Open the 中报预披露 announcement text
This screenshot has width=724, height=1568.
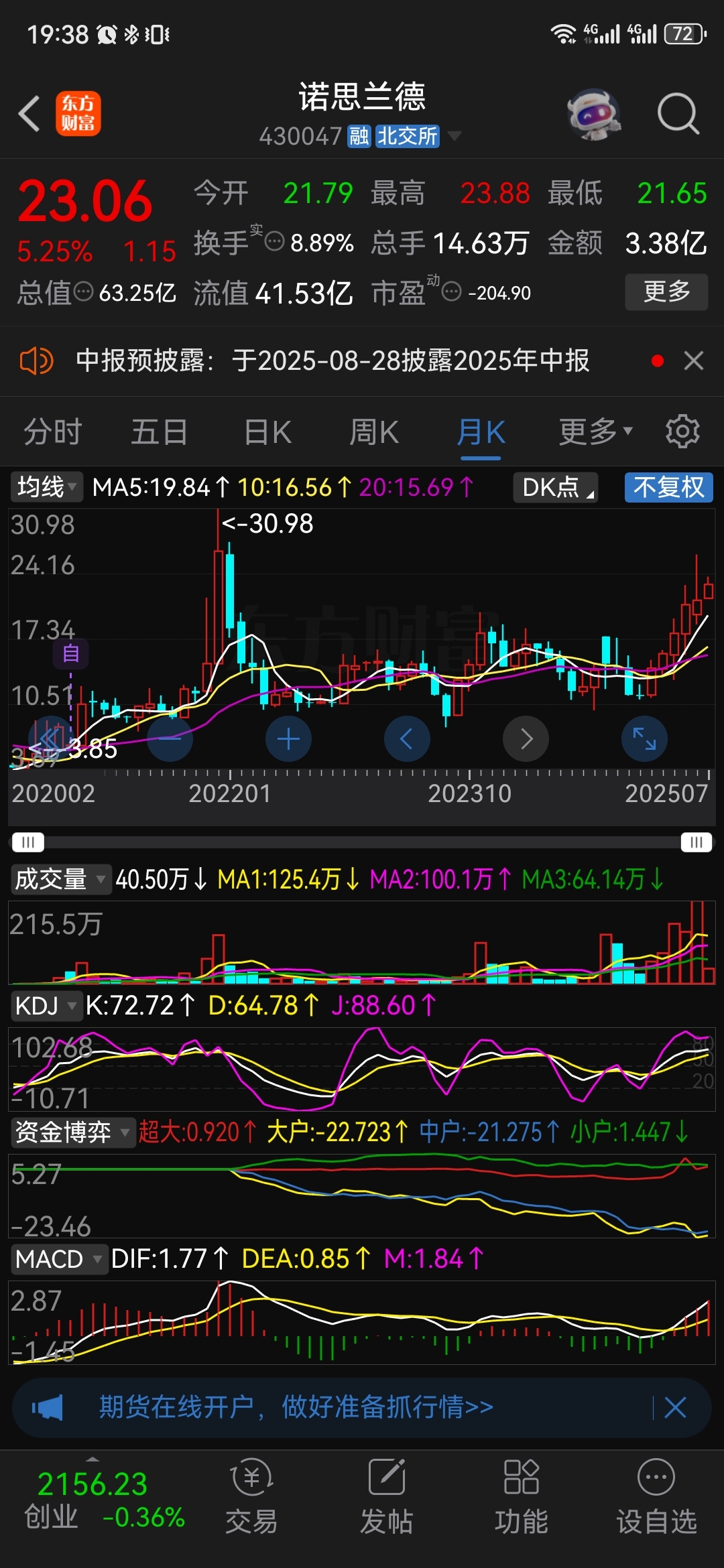[x=333, y=361]
